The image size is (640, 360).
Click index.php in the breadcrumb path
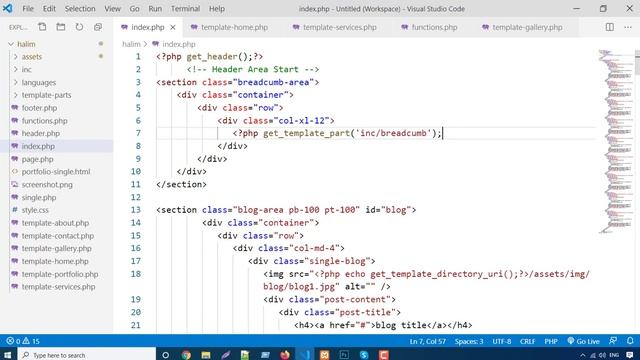pos(178,44)
